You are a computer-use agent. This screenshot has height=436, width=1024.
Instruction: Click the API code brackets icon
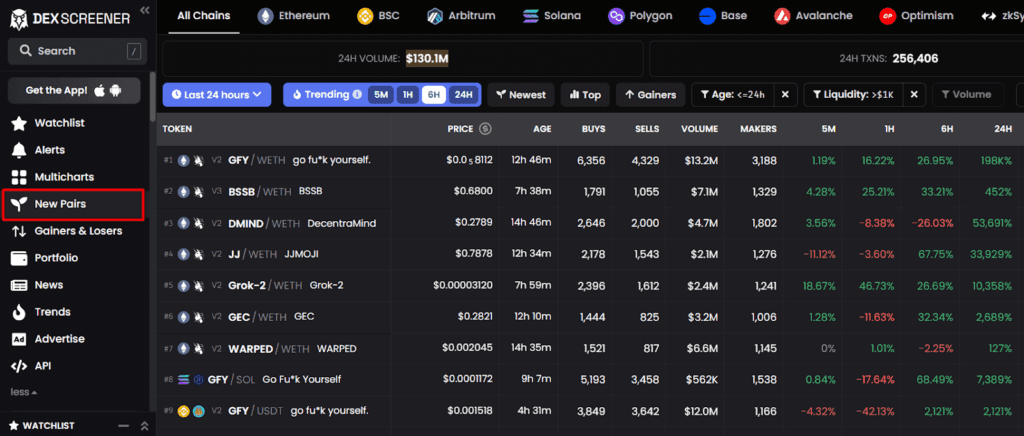(x=20, y=366)
